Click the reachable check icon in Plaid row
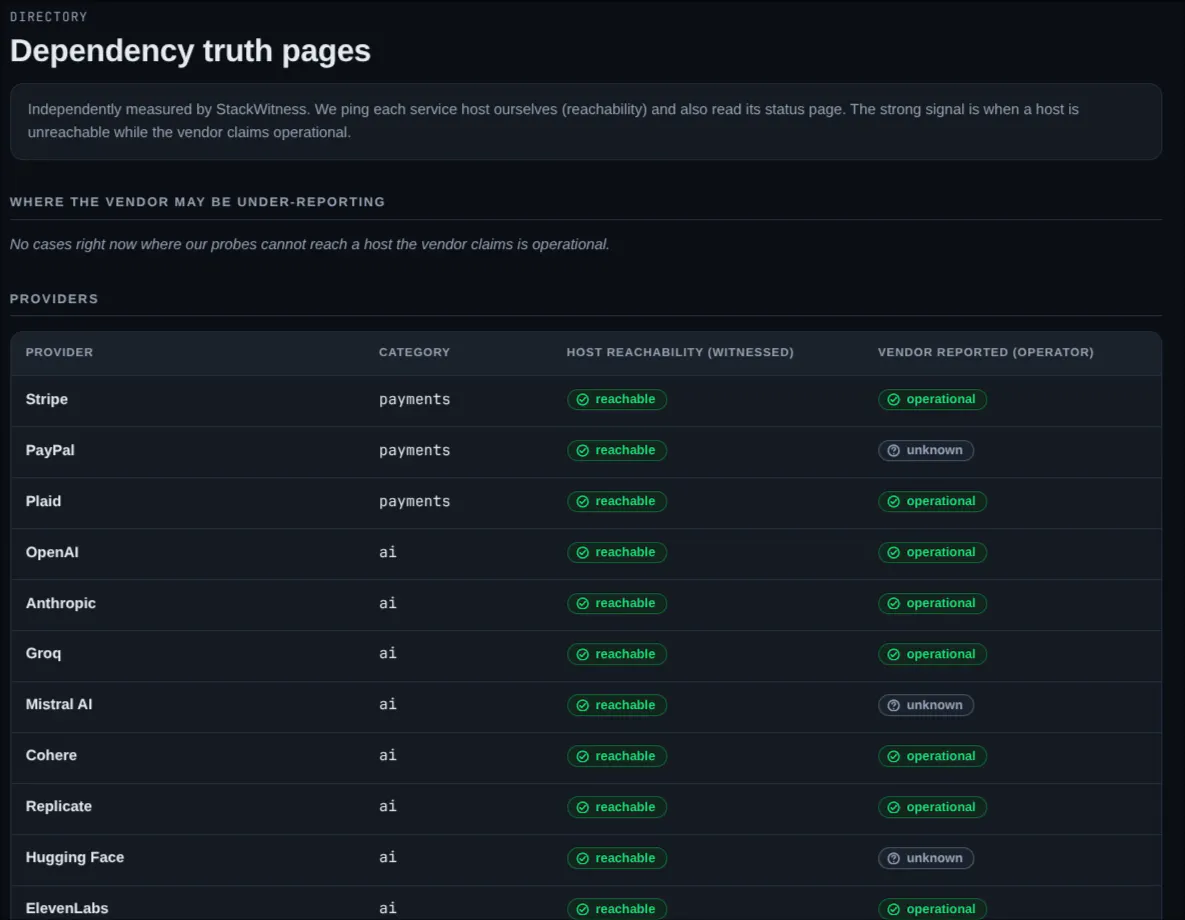The image size is (1185, 920). pos(583,502)
